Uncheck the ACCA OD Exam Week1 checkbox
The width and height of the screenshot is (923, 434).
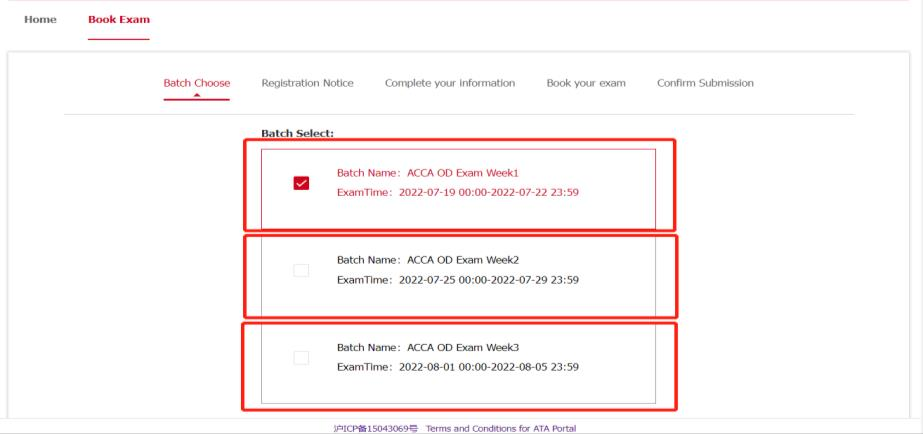point(301,183)
